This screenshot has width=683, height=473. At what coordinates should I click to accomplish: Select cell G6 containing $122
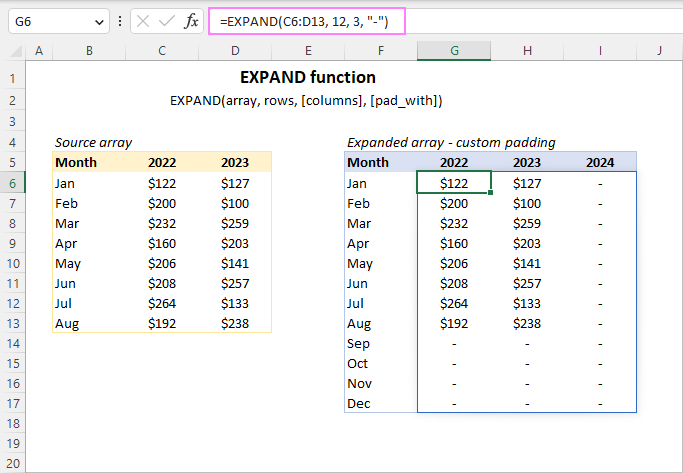tap(454, 183)
